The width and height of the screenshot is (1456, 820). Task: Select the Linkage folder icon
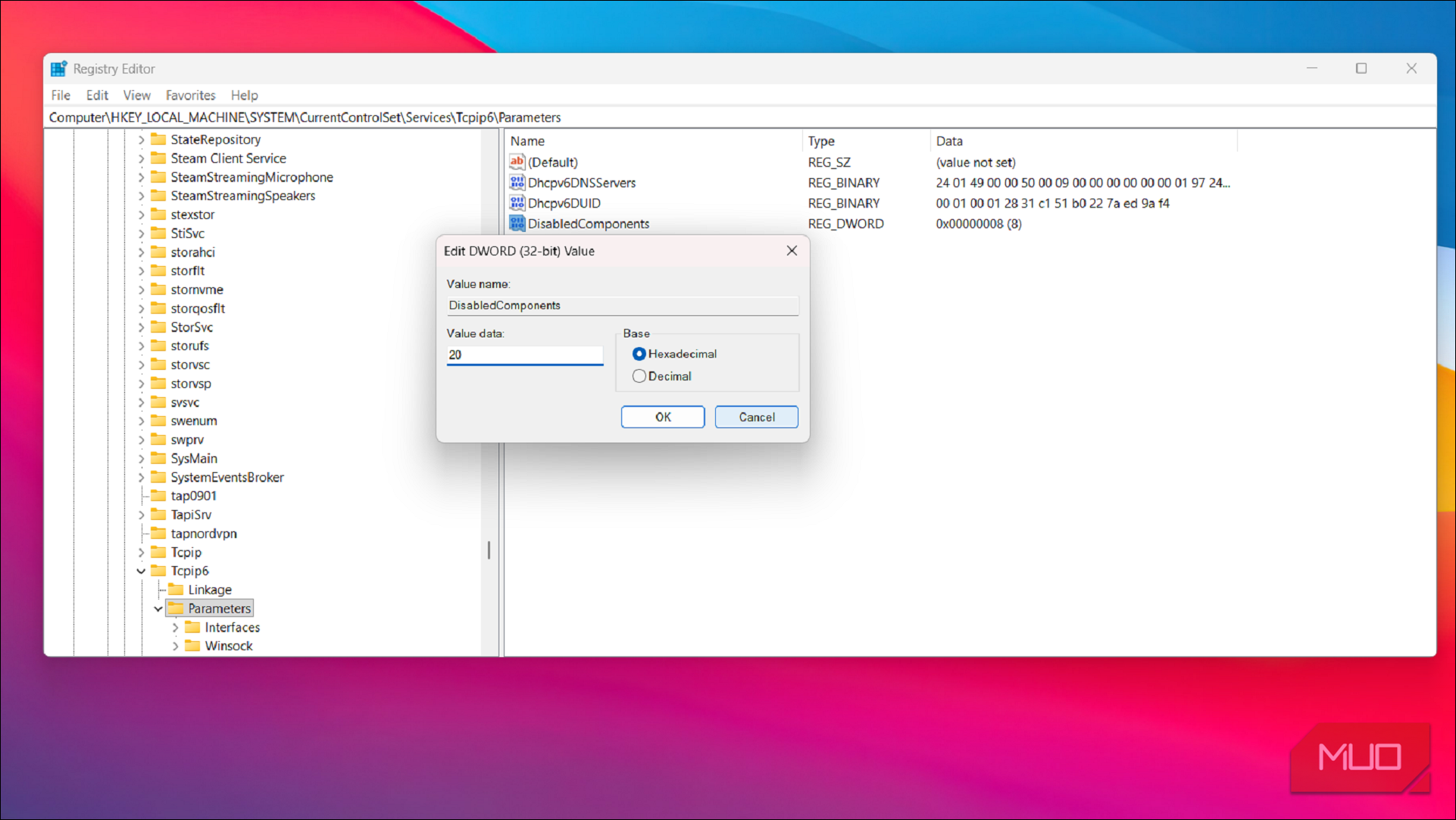176,590
